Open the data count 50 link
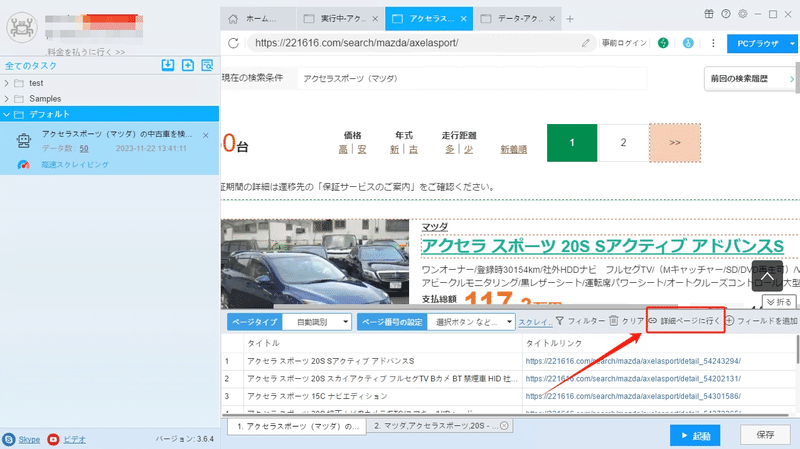Viewport: 800px width, 449px height. (84, 148)
